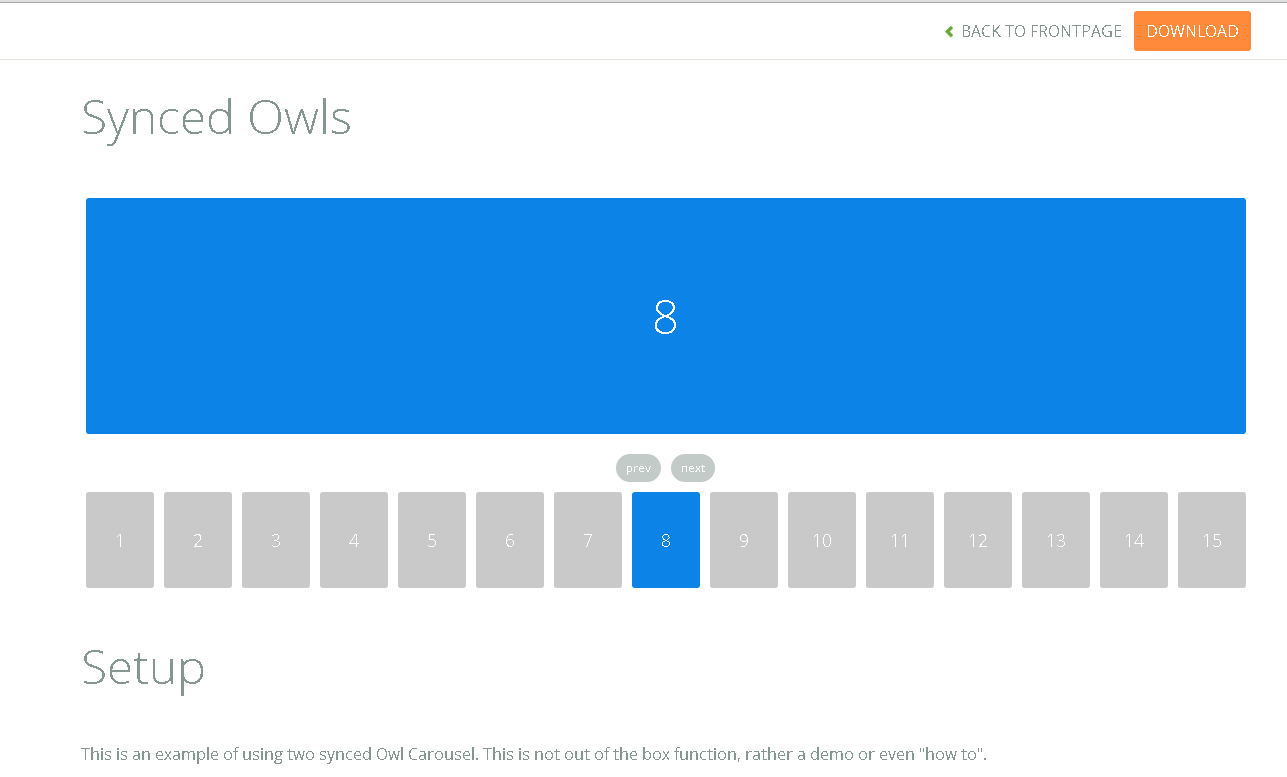Click the next carousel button

pyautogui.click(x=692, y=468)
